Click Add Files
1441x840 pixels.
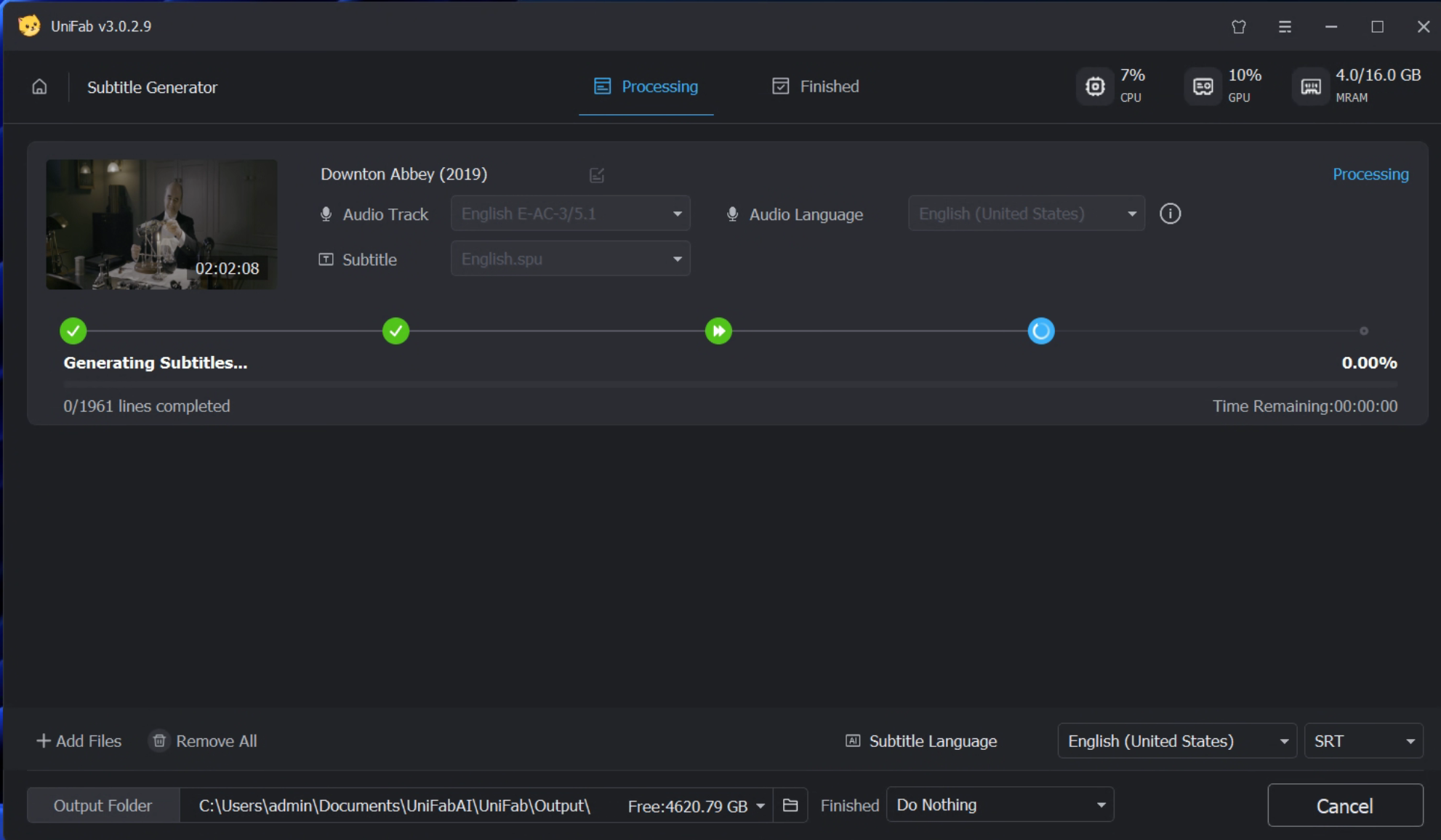[79, 741]
